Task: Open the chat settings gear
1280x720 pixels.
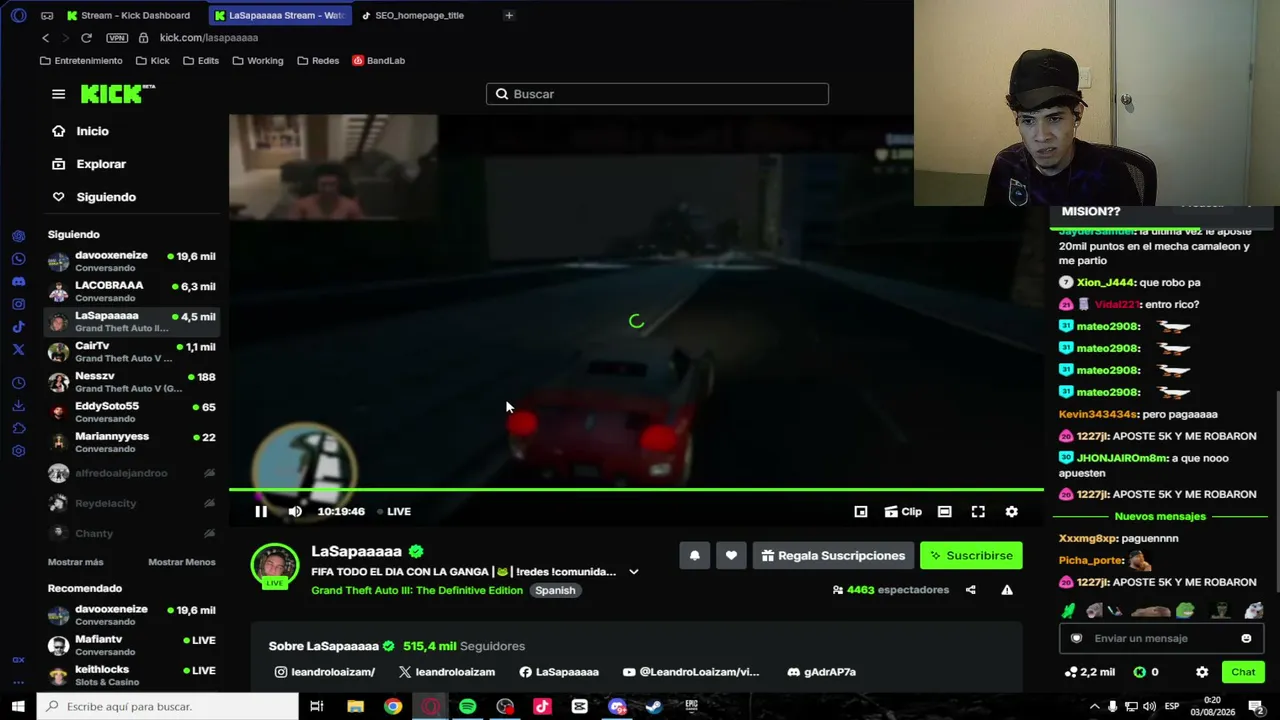Action: point(1202,672)
